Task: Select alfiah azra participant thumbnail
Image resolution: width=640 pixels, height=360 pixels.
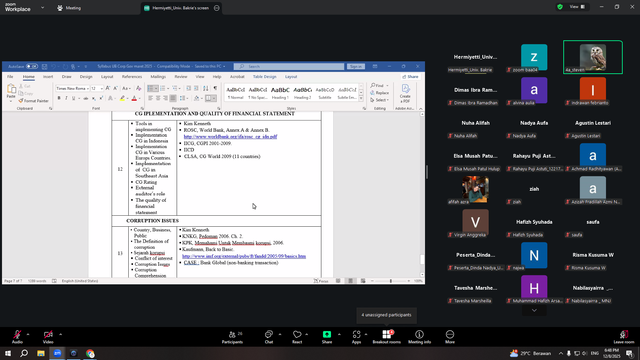Action: pyautogui.click(x=475, y=189)
